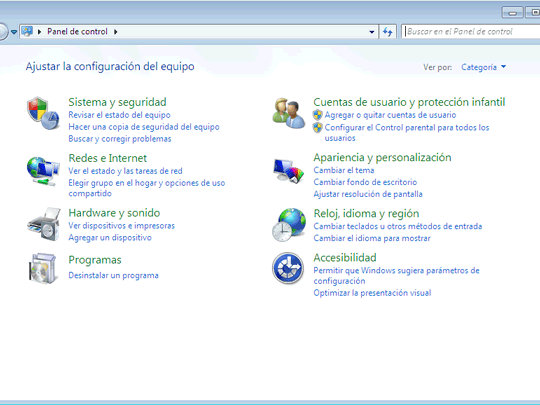Open the Hardware y sonido category heading

[x=114, y=213]
